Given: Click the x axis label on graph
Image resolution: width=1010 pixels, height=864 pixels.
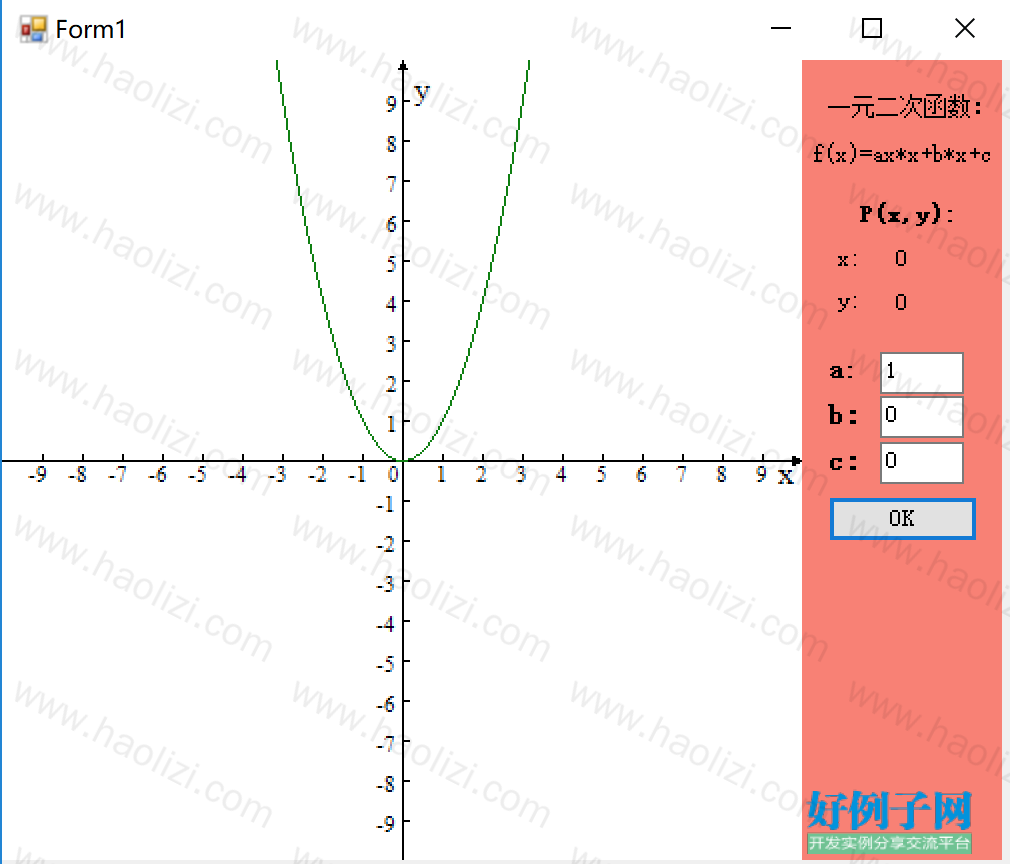Looking at the screenshot, I should pyautogui.click(x=785, y=476).
